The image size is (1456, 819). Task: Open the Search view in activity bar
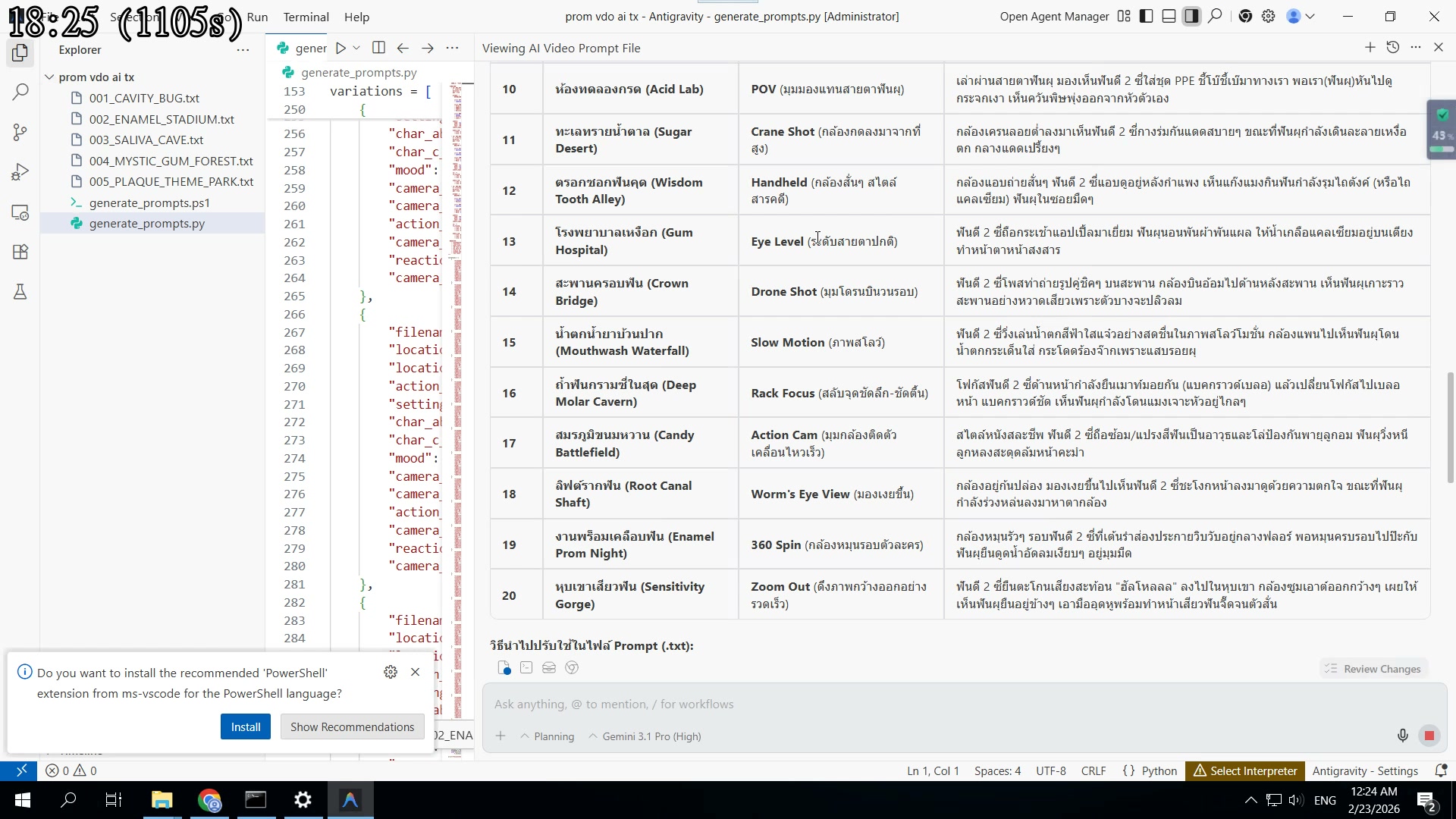[x=20, y=93]
